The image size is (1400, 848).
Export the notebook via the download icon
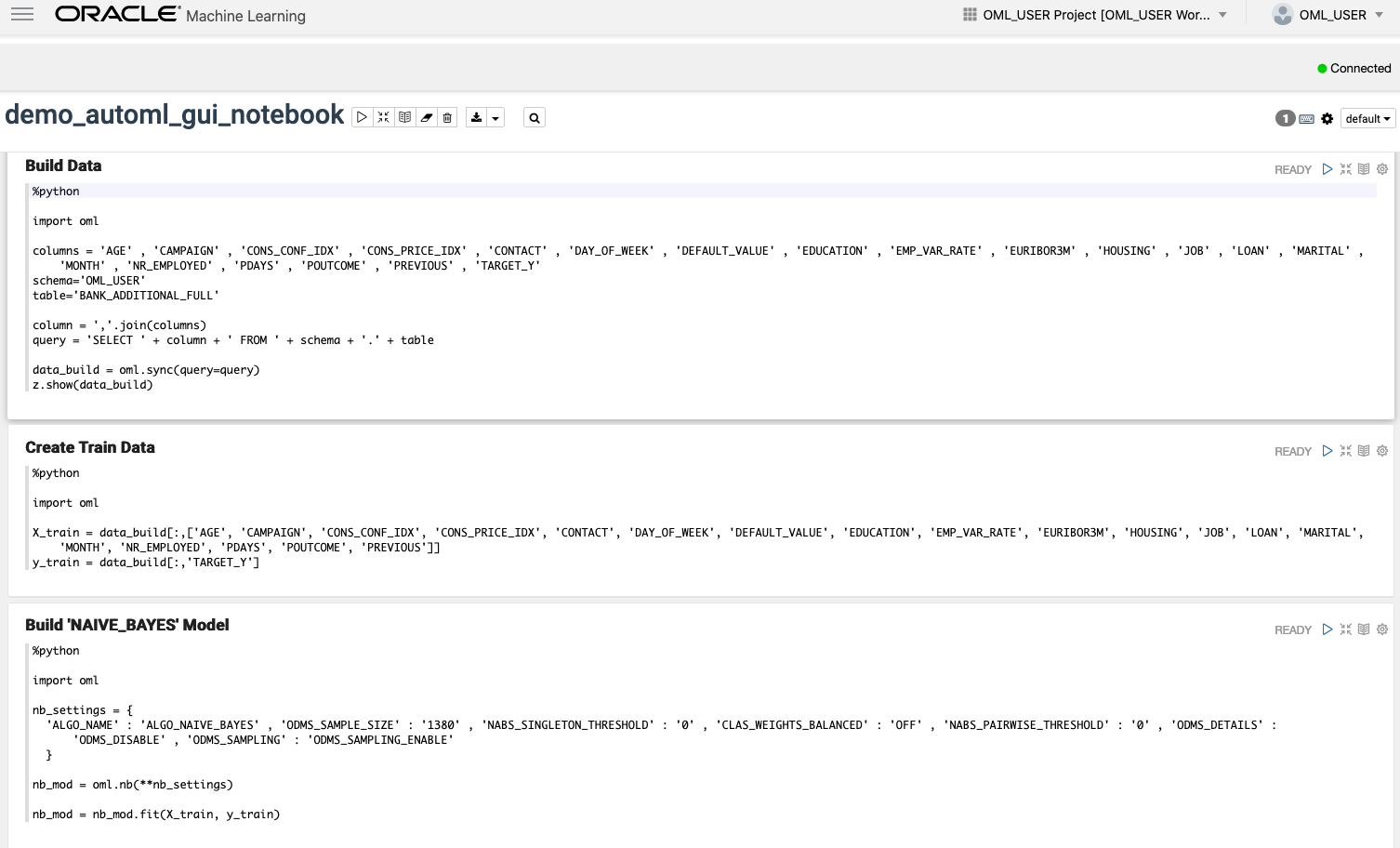[x=478, y=117]
